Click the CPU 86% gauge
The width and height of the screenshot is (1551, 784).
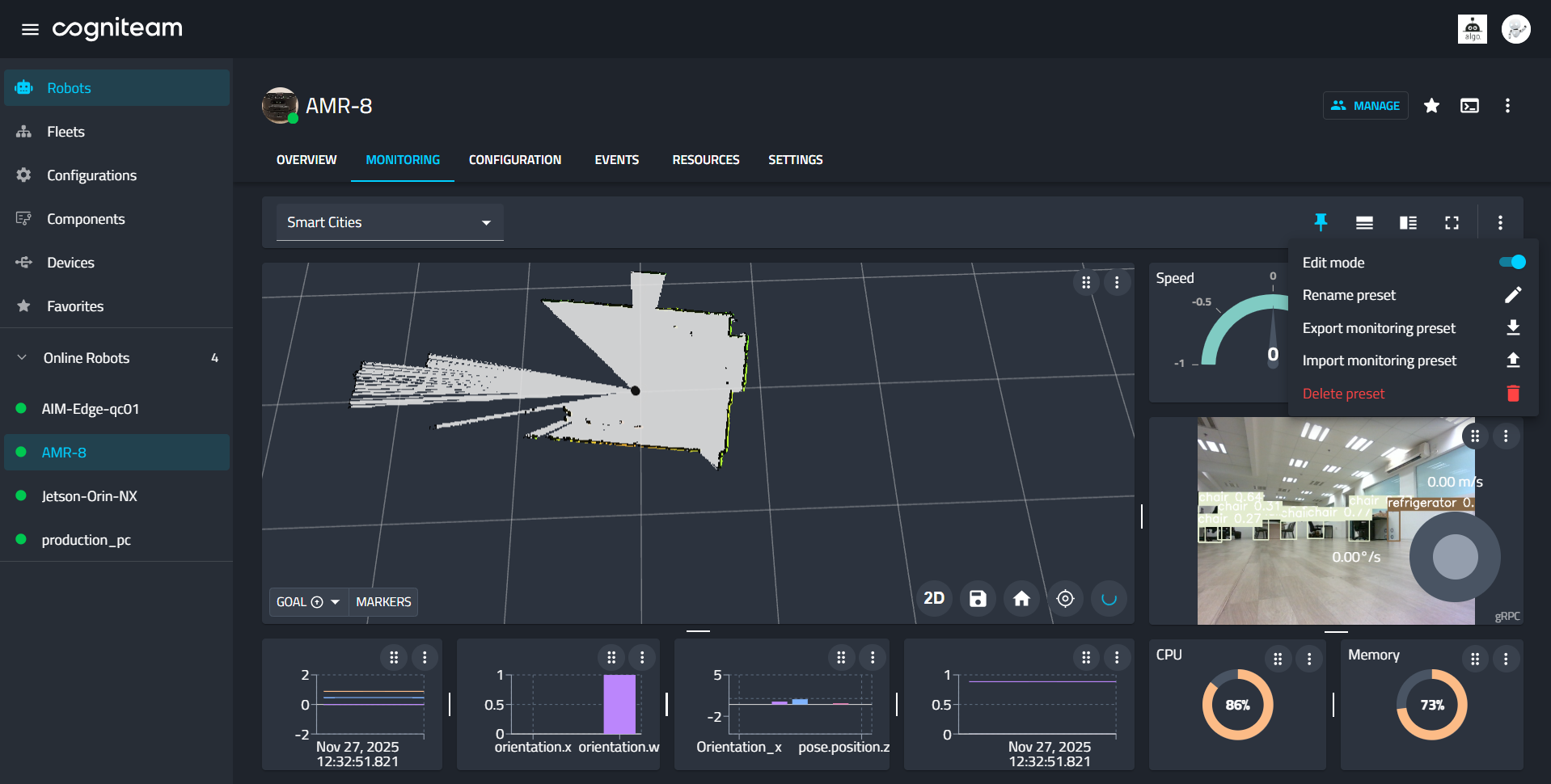point(1237,705)
